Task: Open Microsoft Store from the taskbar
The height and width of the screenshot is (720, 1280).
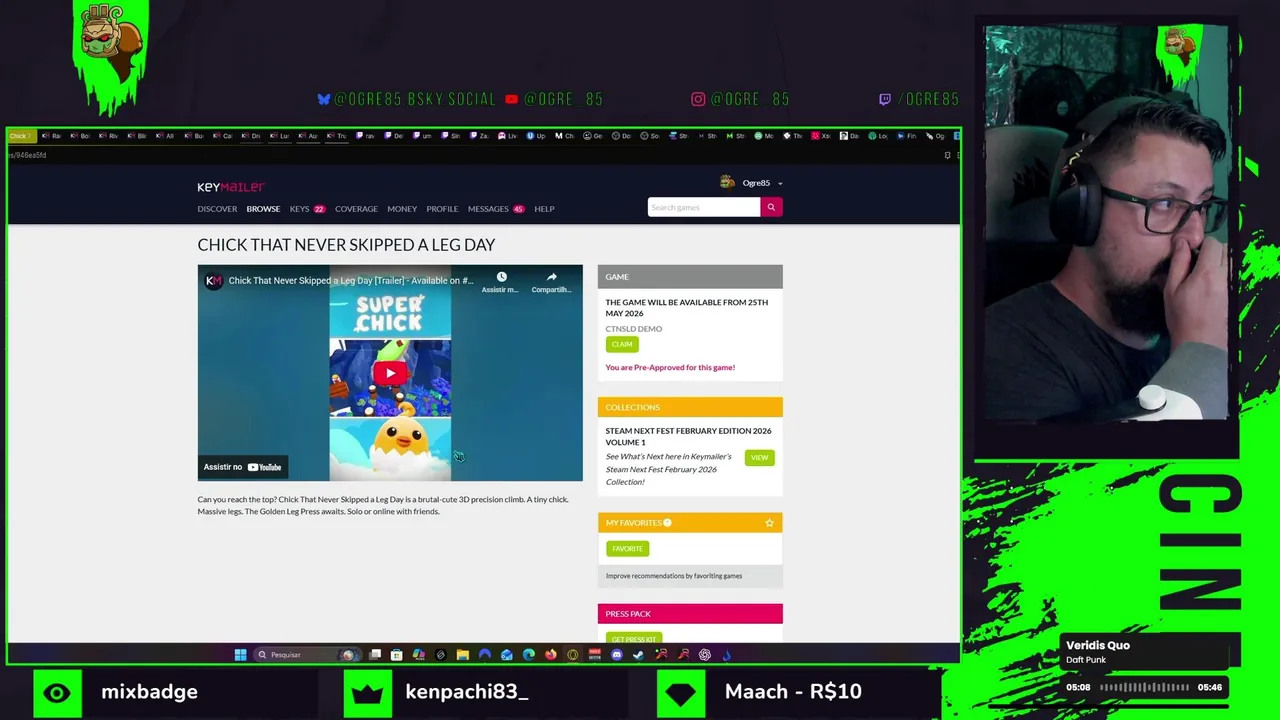Action: pyautogui.click(x=397, y=655)
